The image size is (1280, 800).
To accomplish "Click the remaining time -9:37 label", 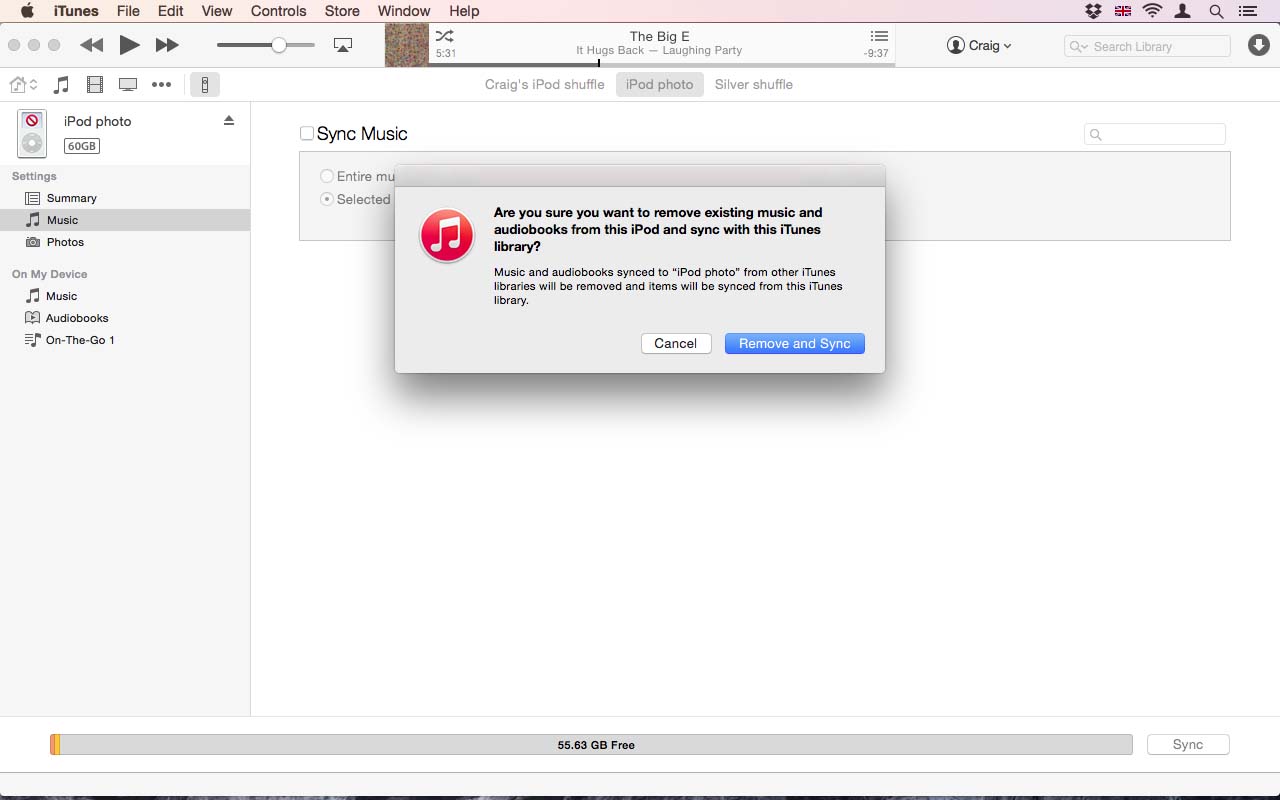I will point(876,53).
